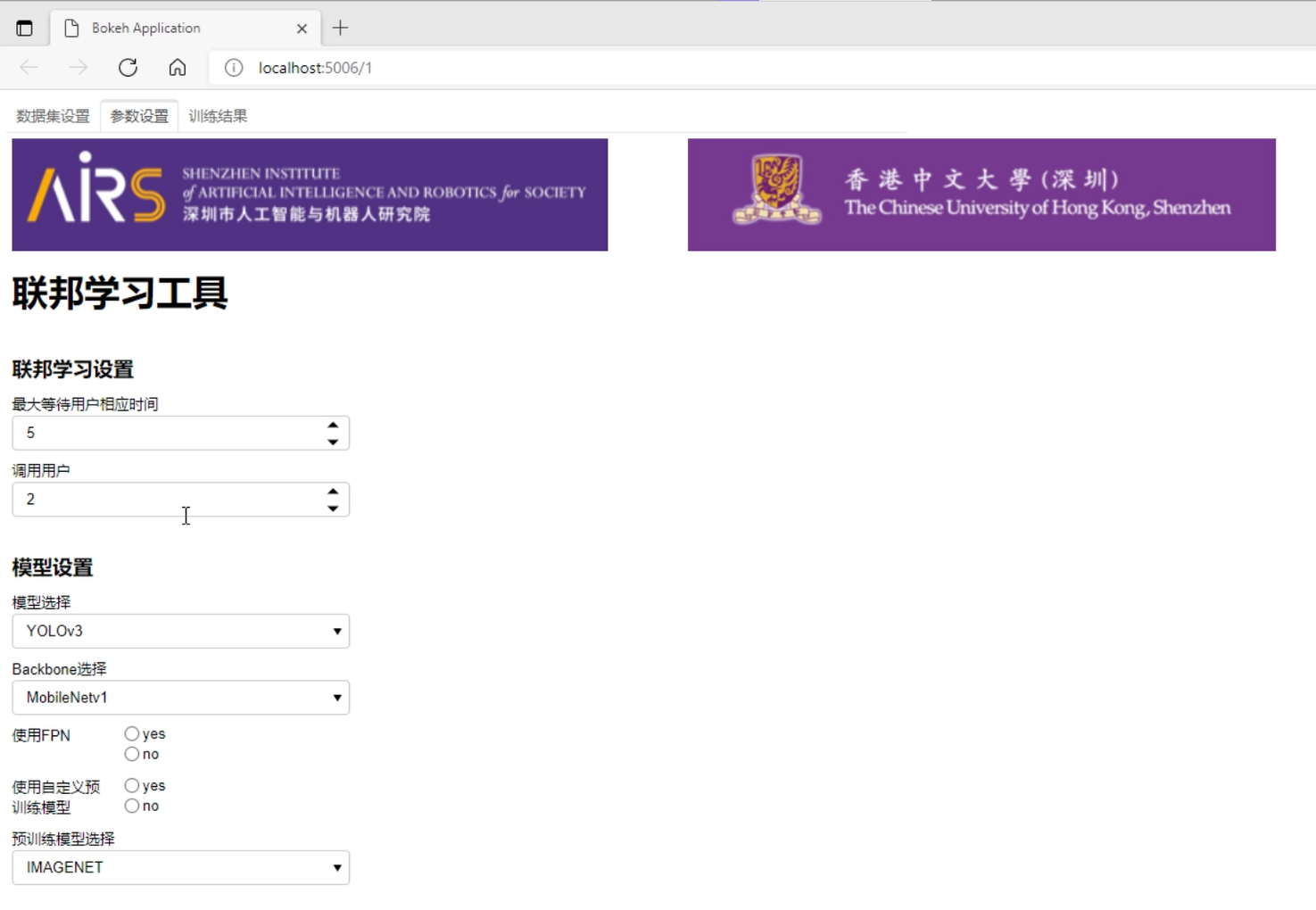Select no for 使用FPN
Viewport: 1316px width, 910px height.
coord(132,754)
